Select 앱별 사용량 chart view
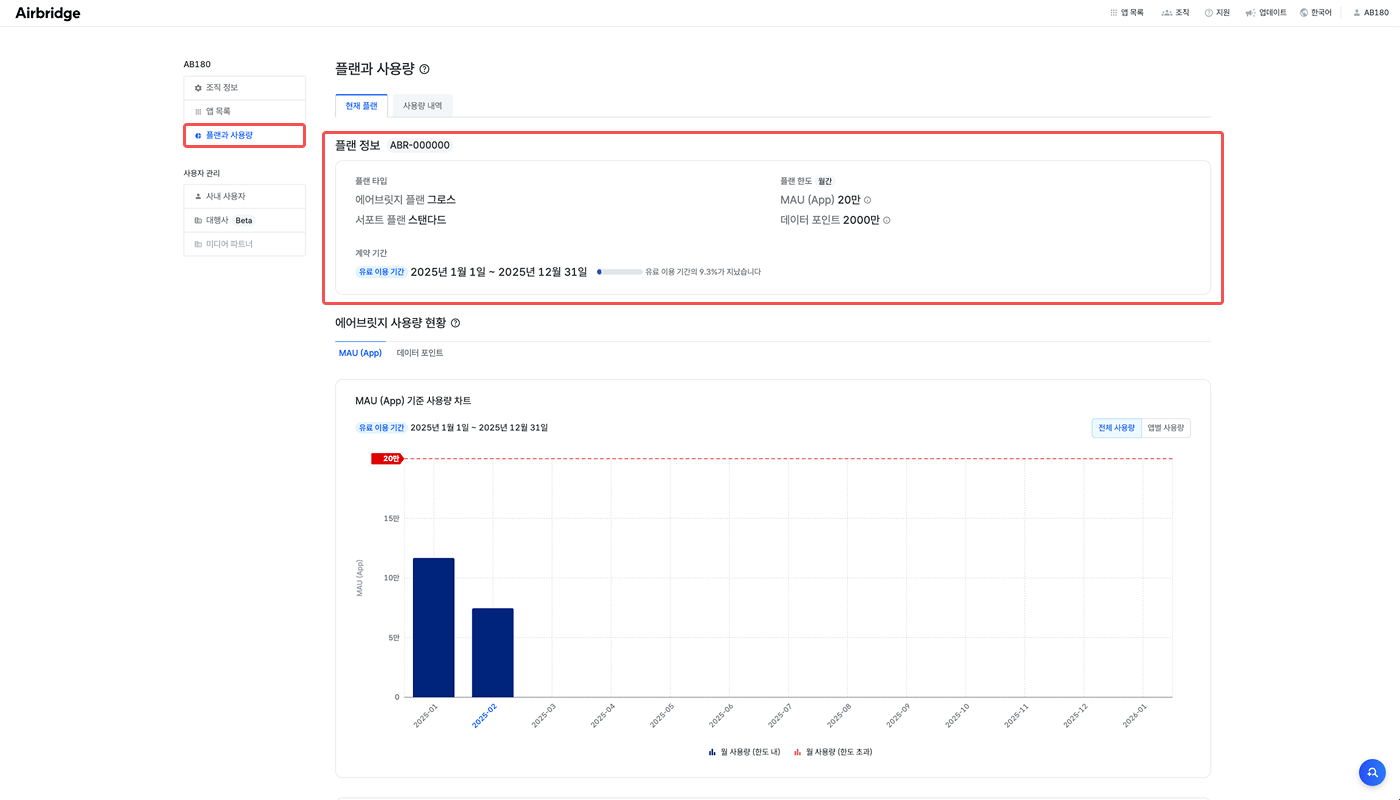This screenshot has height=800, width=1400. pos(1166,428)
